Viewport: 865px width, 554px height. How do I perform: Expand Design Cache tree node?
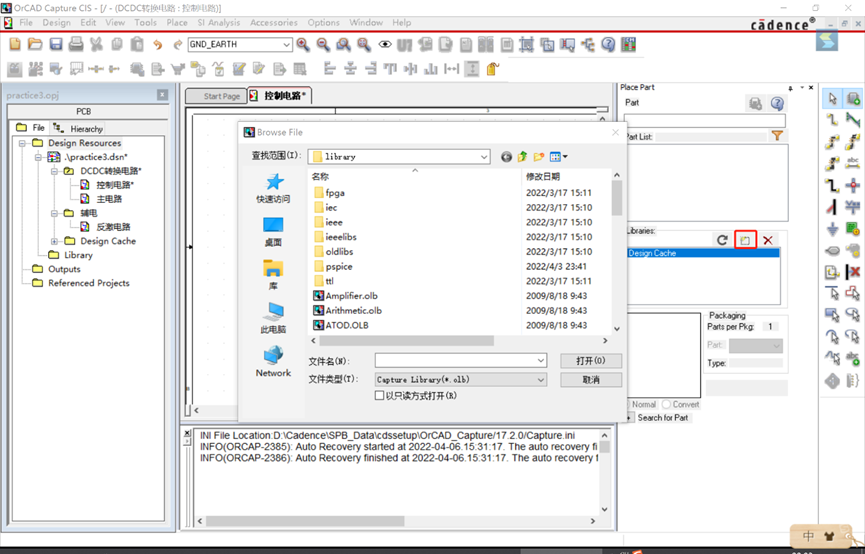55,241
